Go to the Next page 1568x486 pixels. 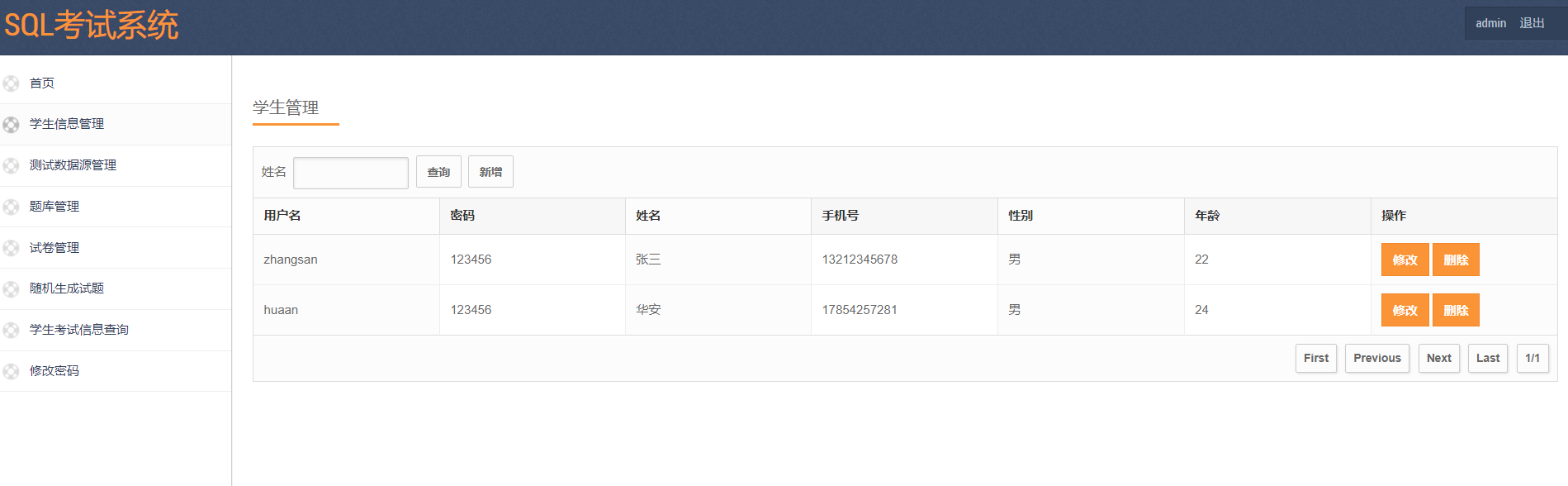click(1438, 358)
